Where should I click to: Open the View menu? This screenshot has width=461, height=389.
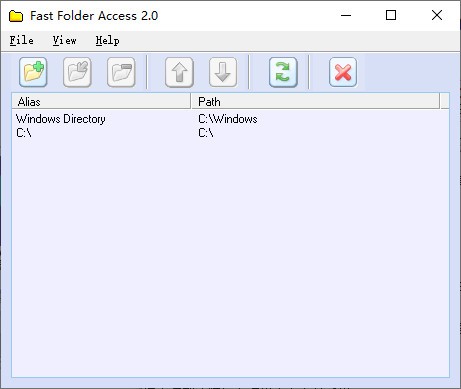click(64, 41)
